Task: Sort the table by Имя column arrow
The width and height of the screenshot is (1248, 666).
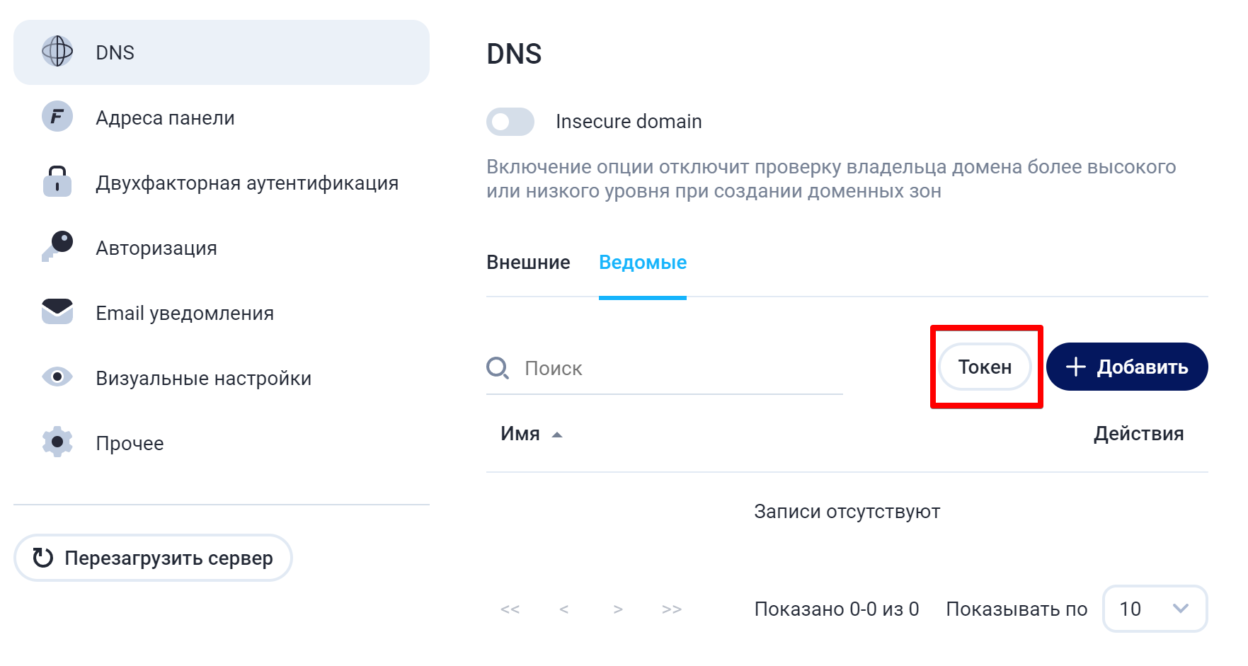Action: click(557, 435)
